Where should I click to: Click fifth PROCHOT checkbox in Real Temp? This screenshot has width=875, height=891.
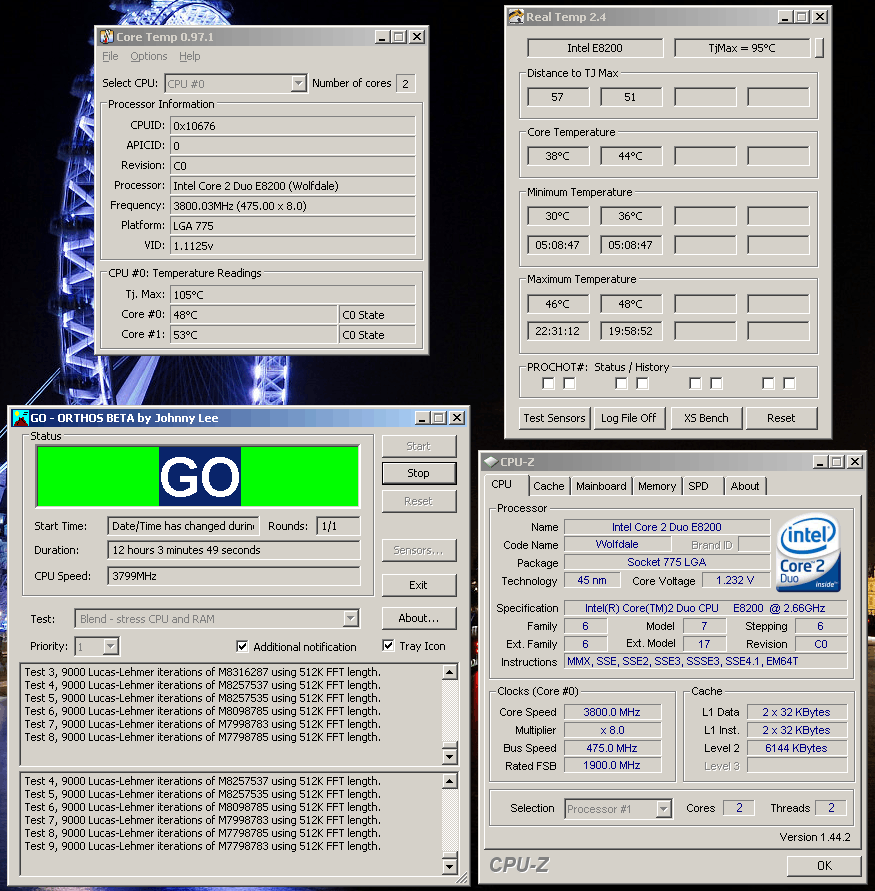point(695,384)
